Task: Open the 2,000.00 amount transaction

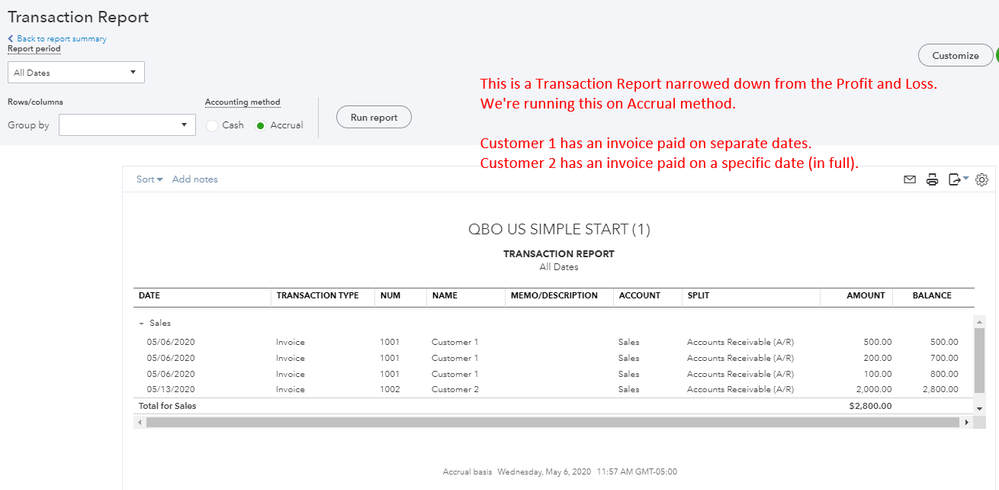Action: pos(873,389)
